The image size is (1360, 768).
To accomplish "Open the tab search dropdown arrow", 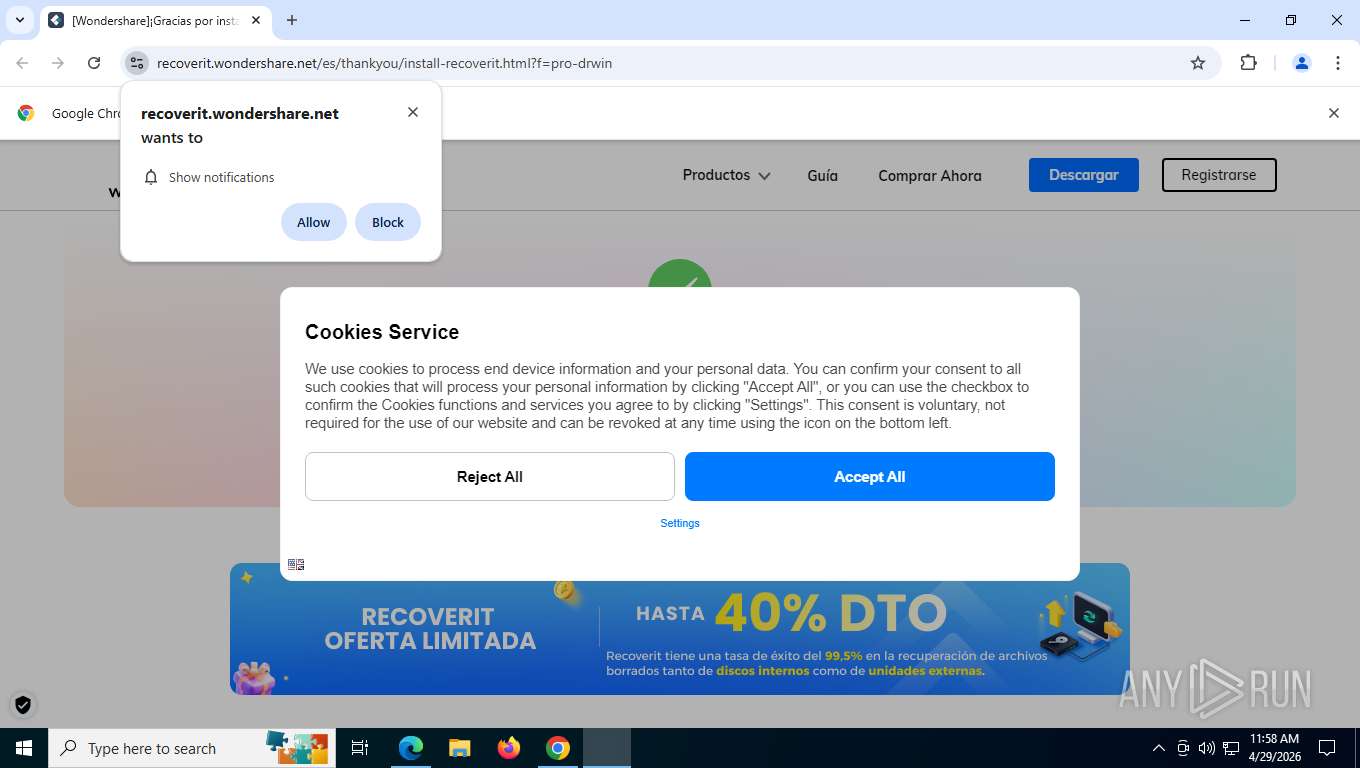I will click(x=19, y=20).
